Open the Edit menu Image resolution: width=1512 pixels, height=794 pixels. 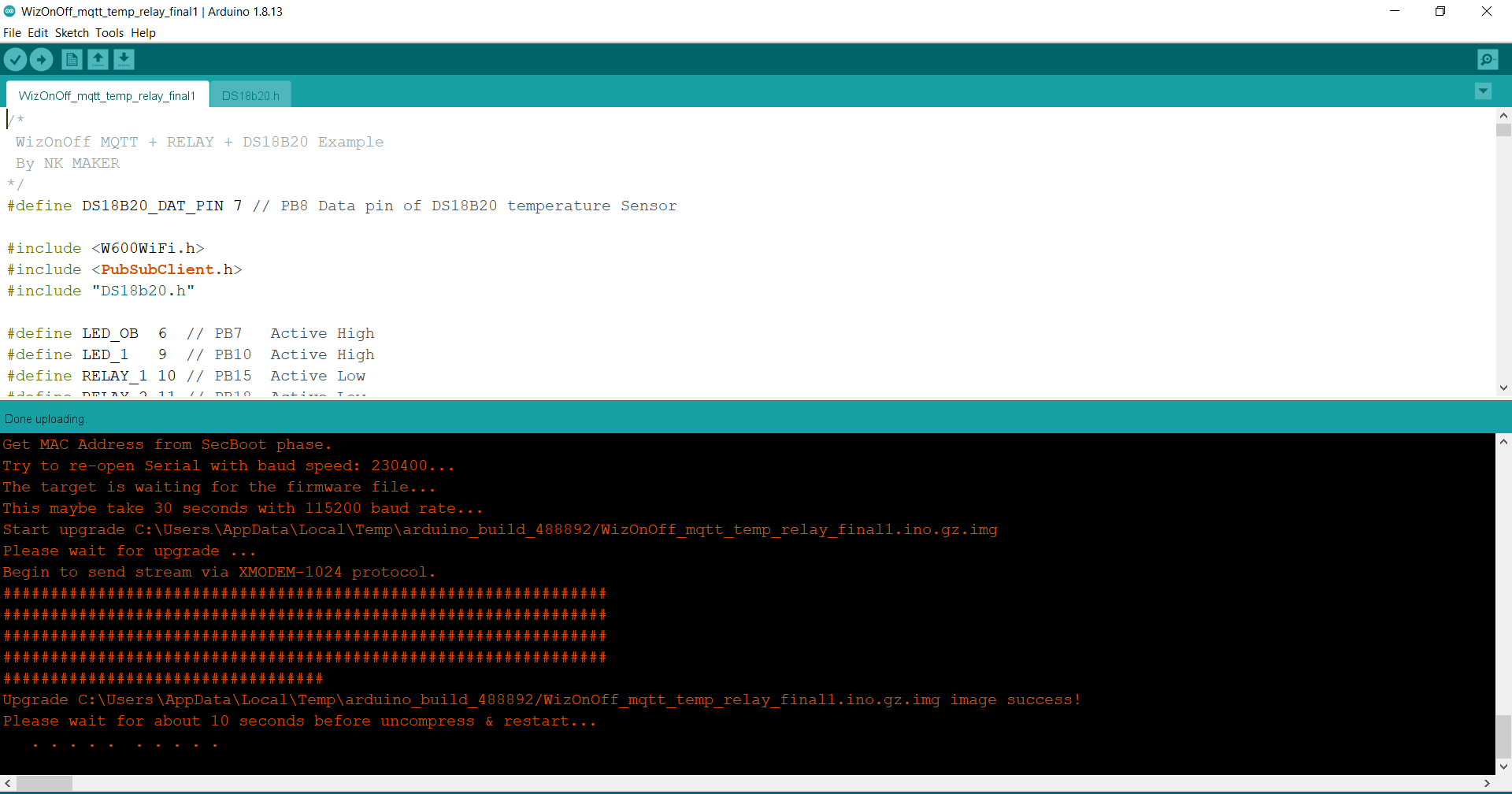point(38,33)
